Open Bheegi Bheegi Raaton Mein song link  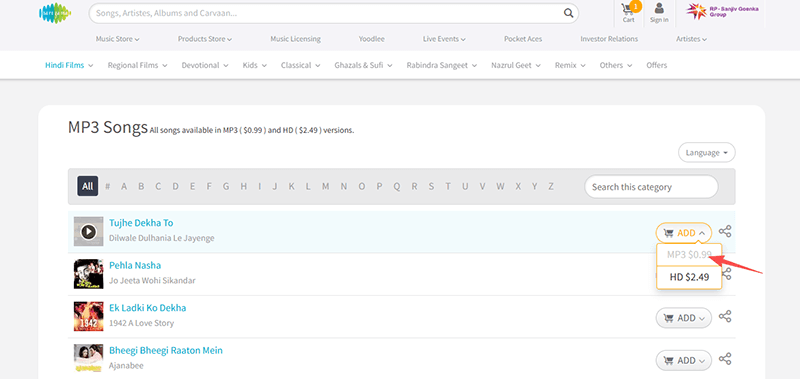tap(166, 350)
